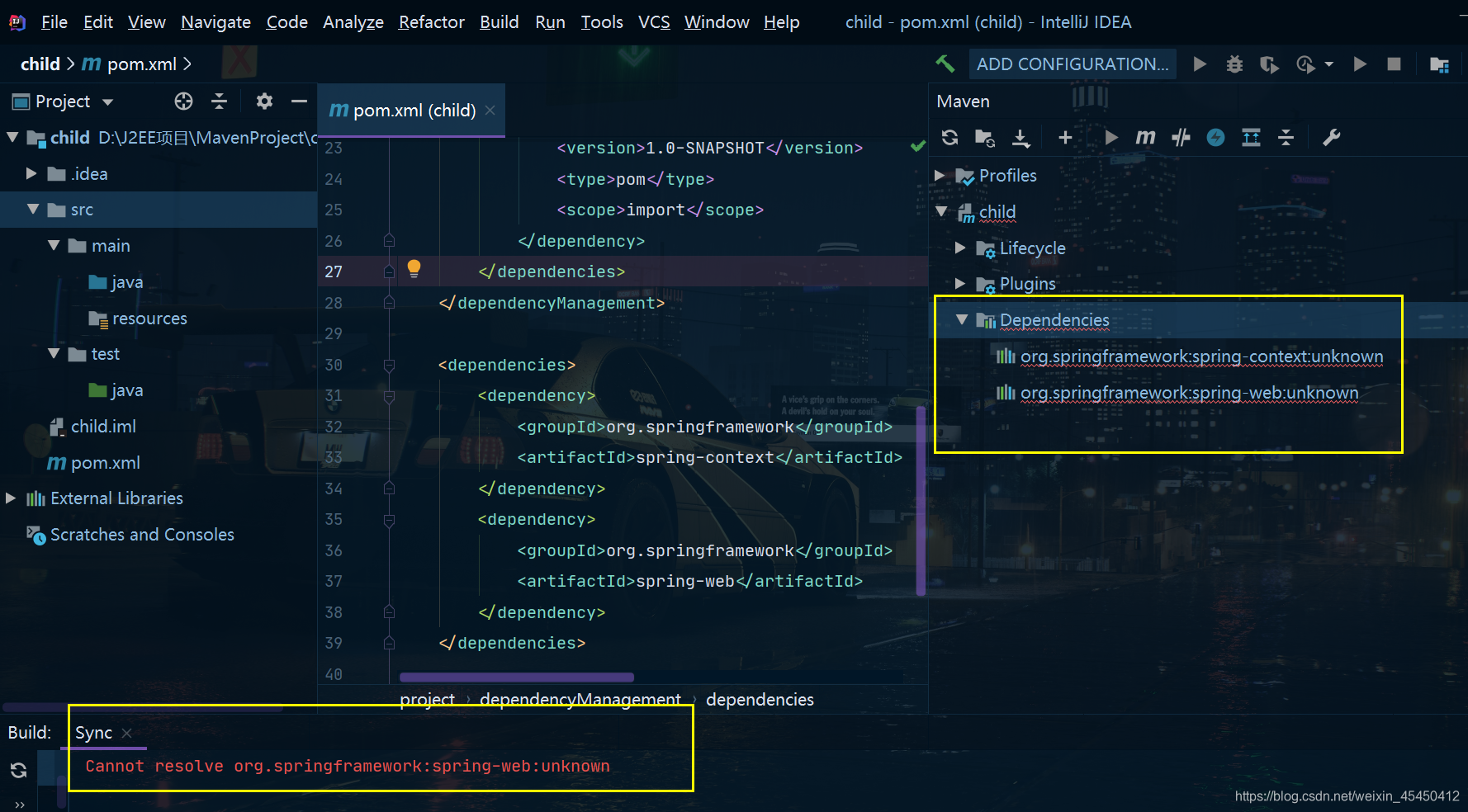Viewport: 1468px width, 812px height.
Task: Close the Sync build tab
Action: click(x=126, y=733)
